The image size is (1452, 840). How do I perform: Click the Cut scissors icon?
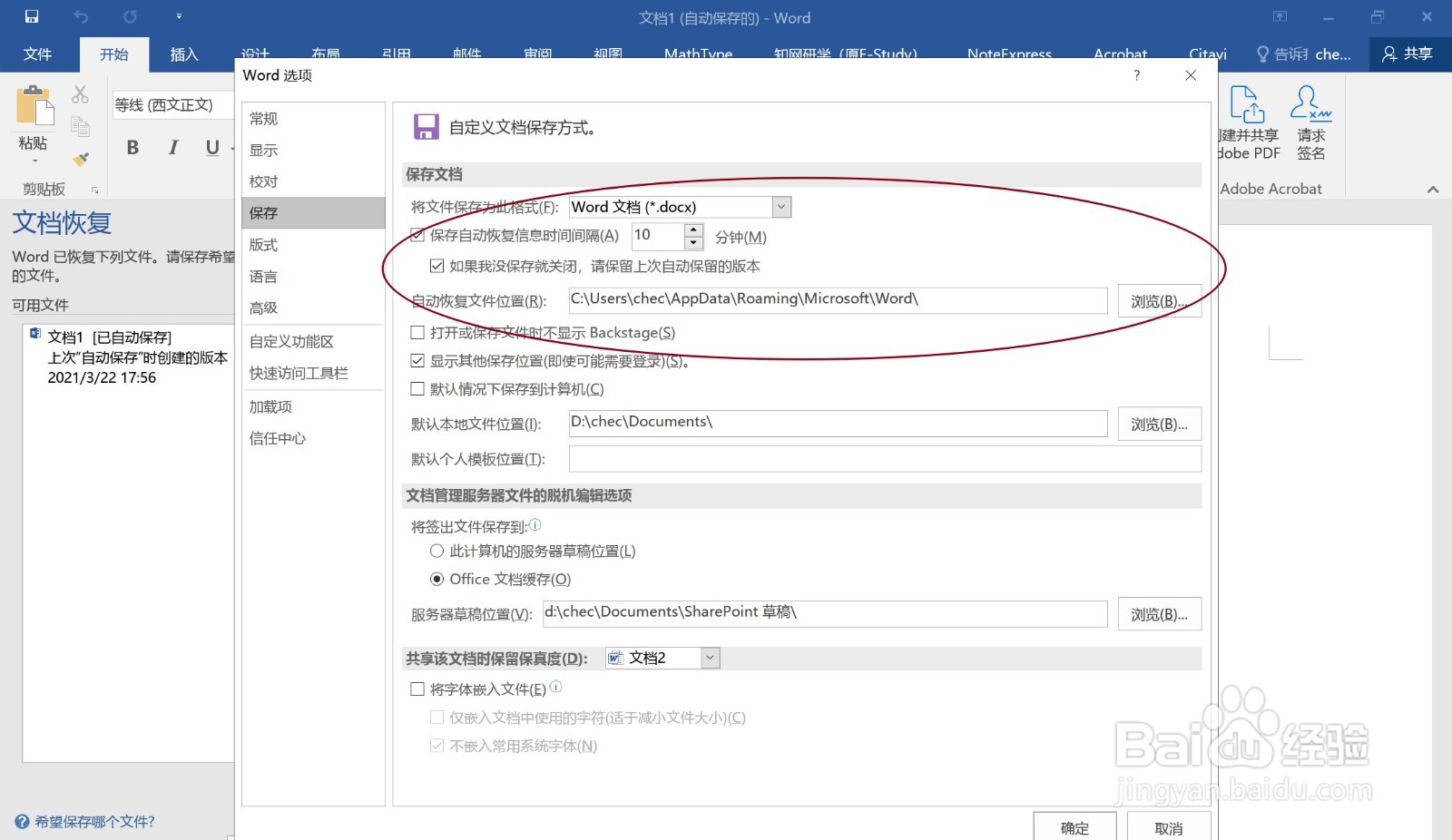[x=80, y=94]
